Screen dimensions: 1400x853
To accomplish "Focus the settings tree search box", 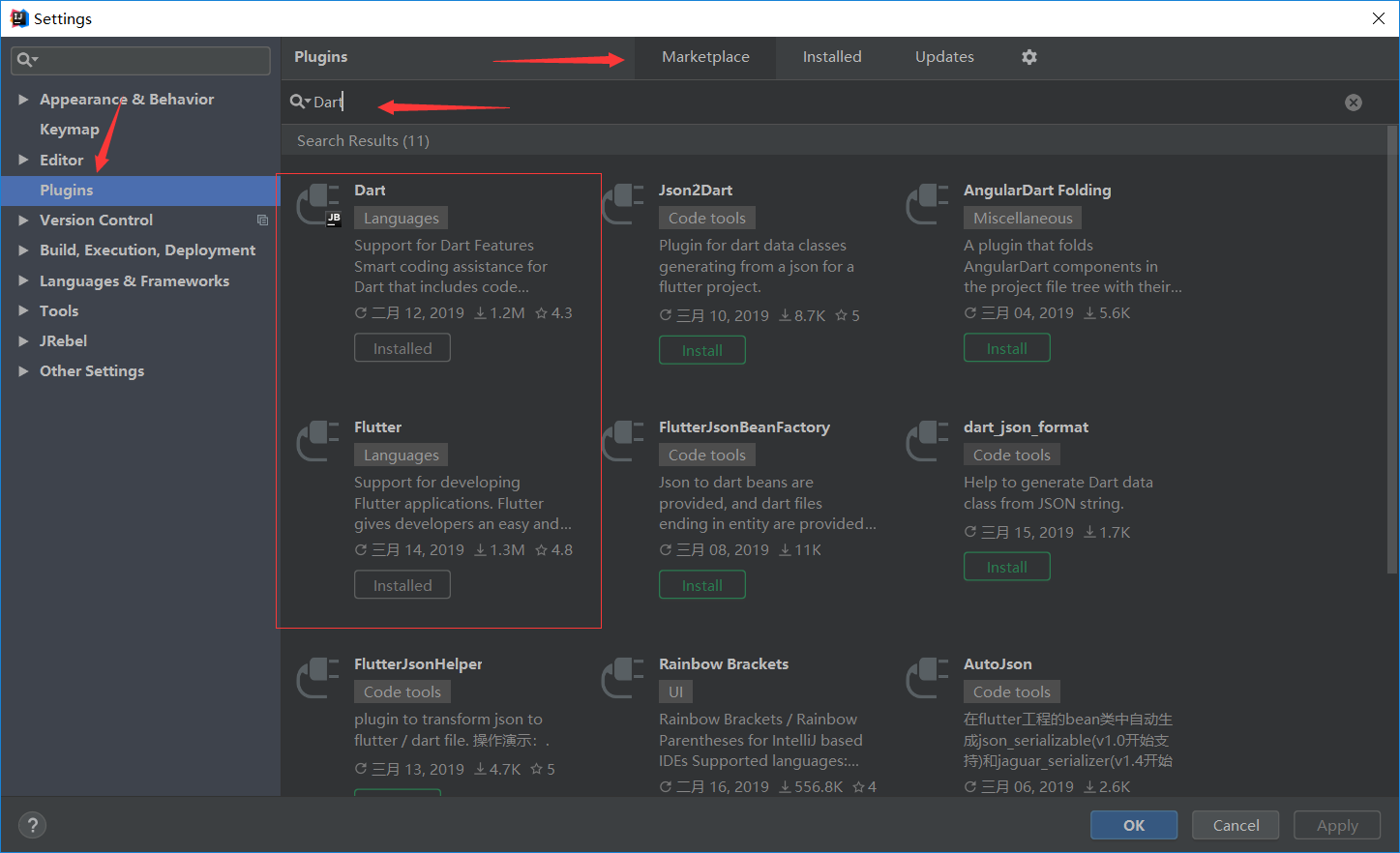I will (x=140, y=60).
